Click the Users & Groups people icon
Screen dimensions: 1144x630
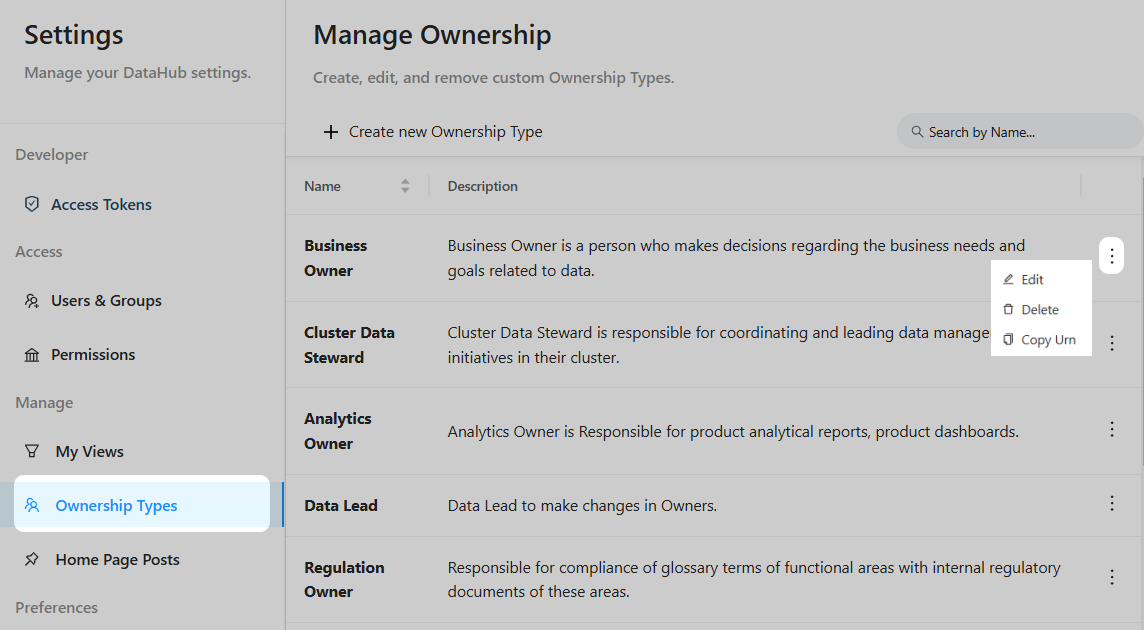pyautogui.click(x=32, y=301)
